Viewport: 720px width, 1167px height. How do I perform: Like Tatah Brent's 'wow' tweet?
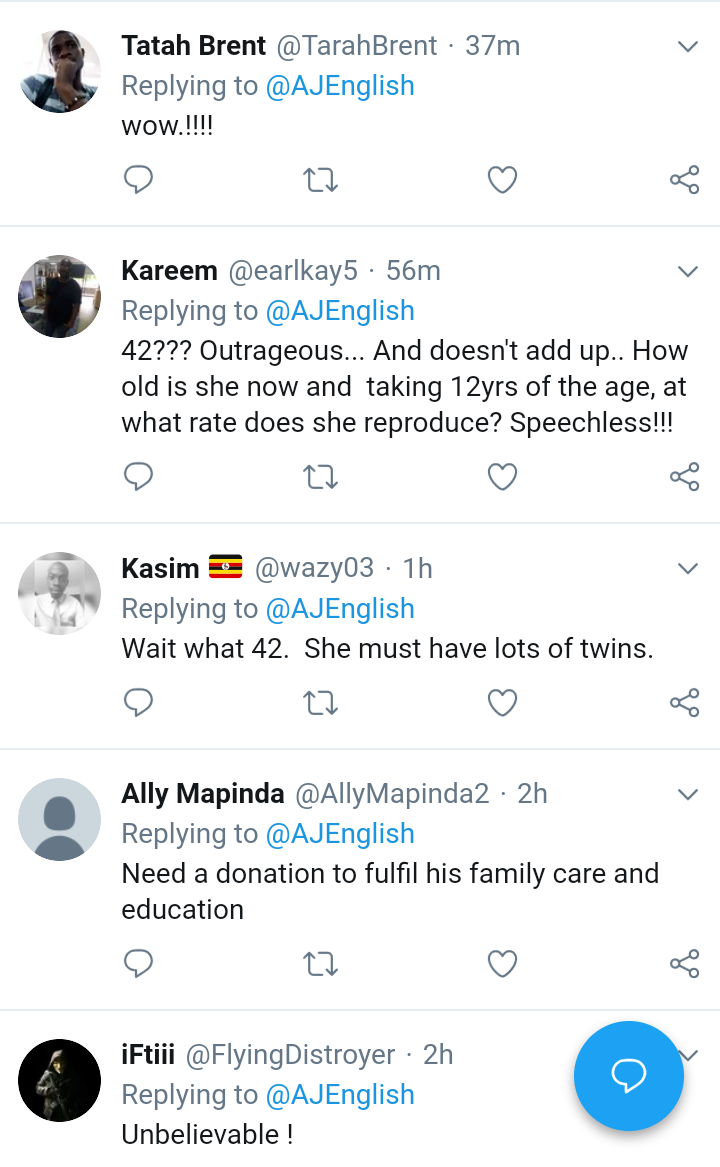[502, 180]
